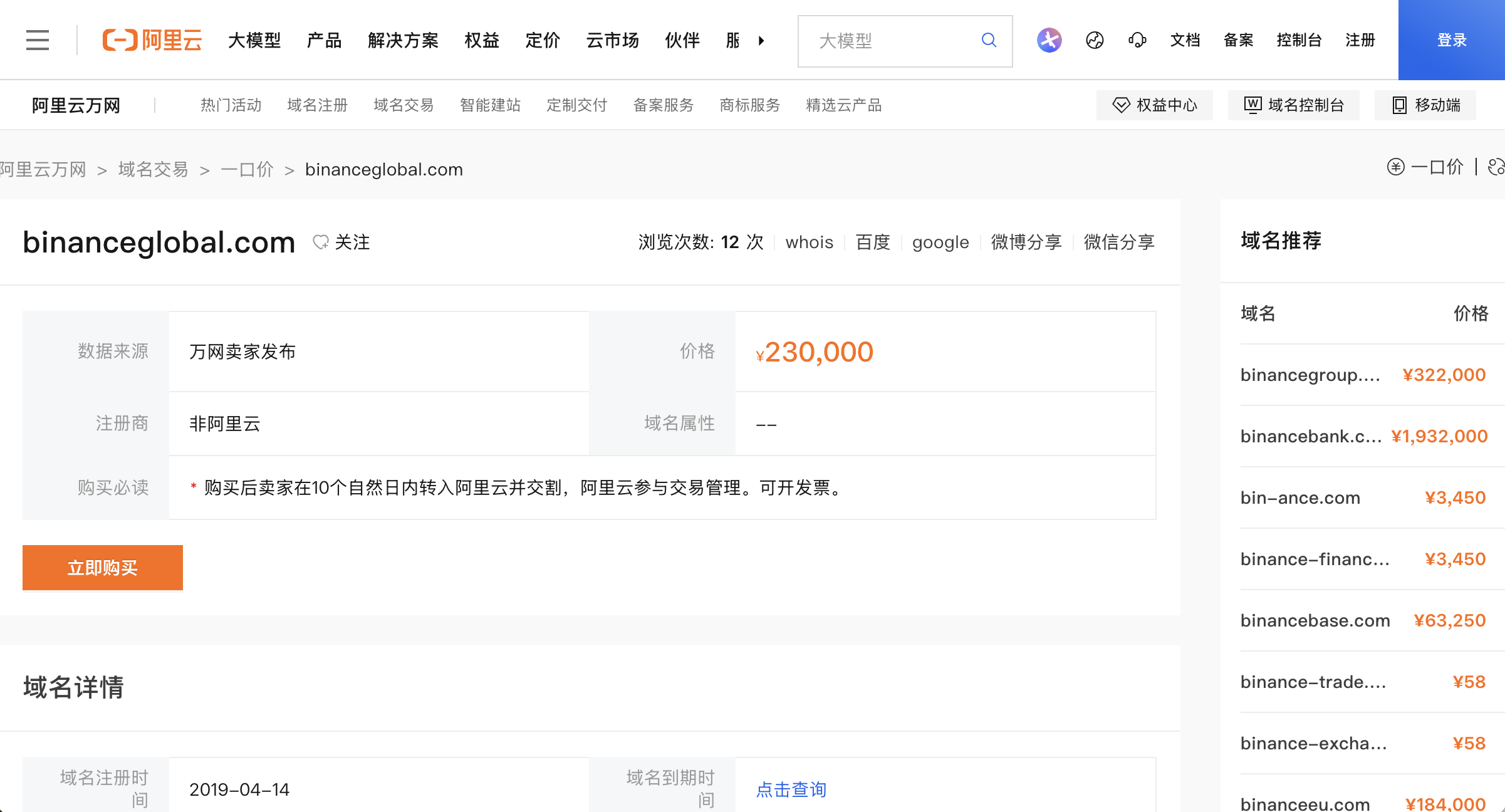Click the diamond icon in 权益中心
Viewport: 1505px width, 812px height.
click(x=1121, y=105)
